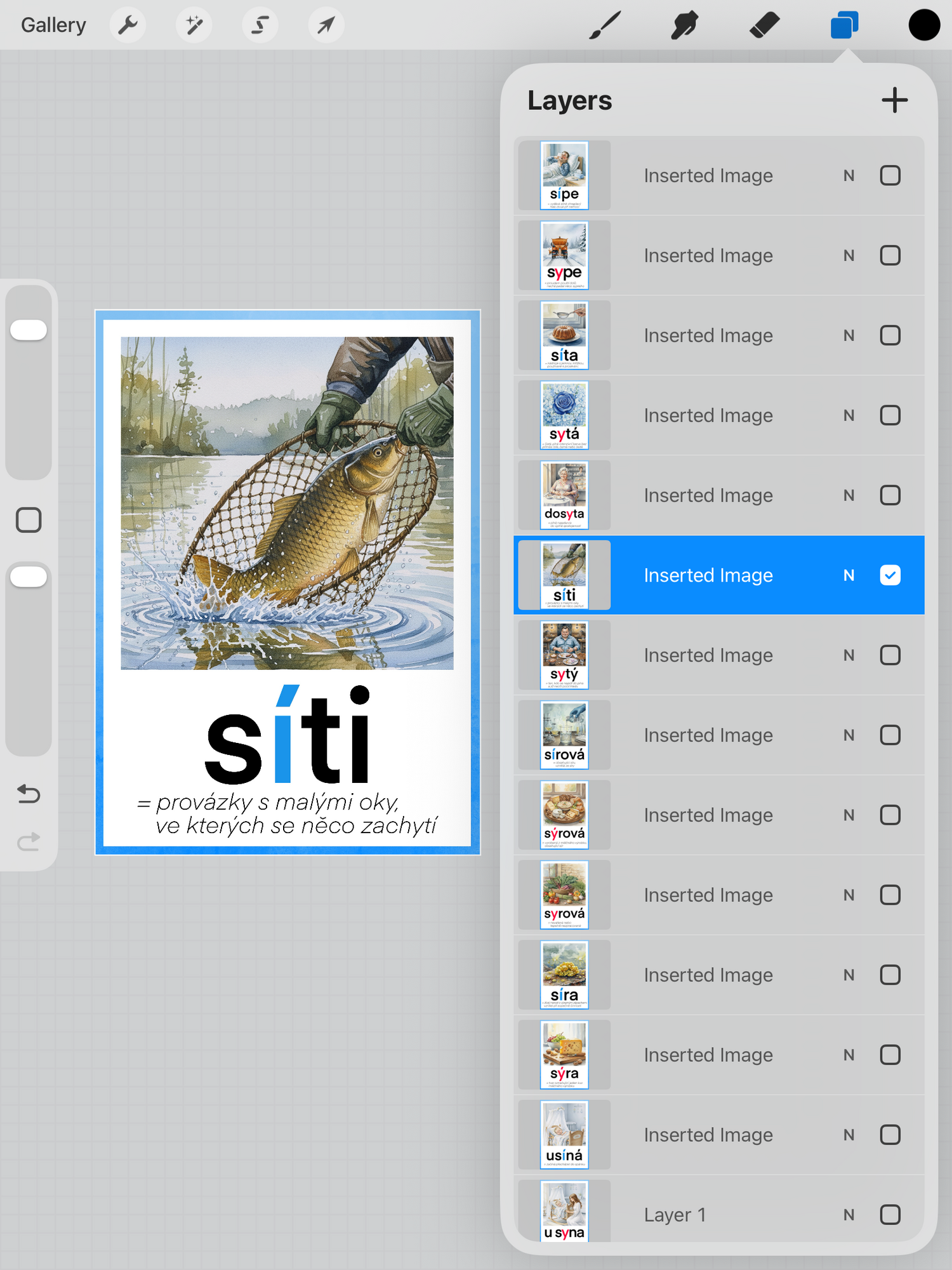This screenshot has width=952, height=1270.
Task: Enable visibility of Layer 1
Action: click(x=890, y=1215)
